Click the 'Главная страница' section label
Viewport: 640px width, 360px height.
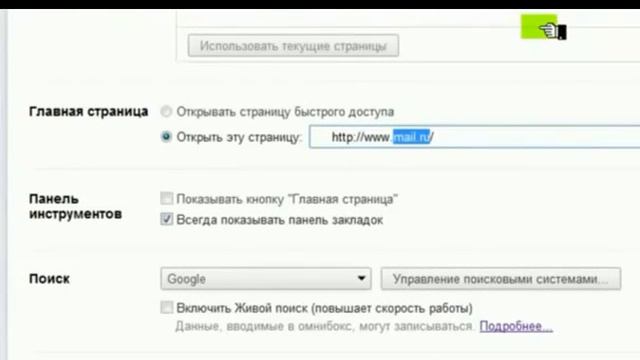(x=89, y=111)
